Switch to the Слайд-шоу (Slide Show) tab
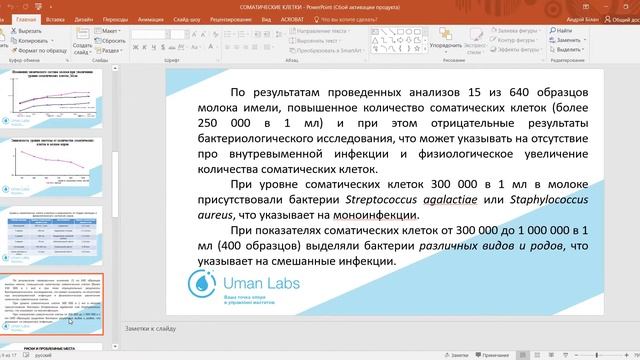The width and height of the screenshot is (640, 360). [x=187, y=19]
